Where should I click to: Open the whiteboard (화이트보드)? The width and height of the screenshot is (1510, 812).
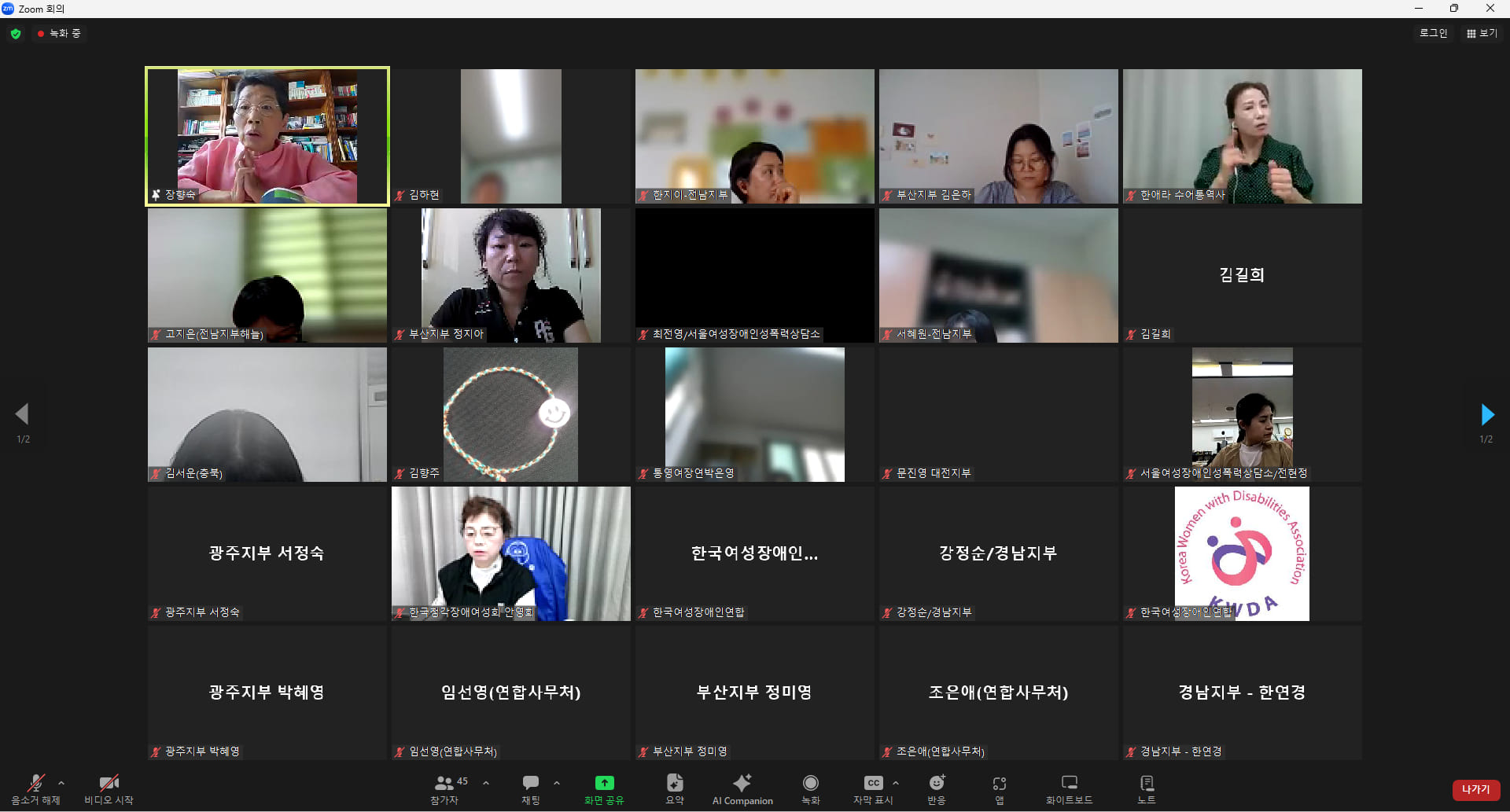click(x=1070, y=789)
